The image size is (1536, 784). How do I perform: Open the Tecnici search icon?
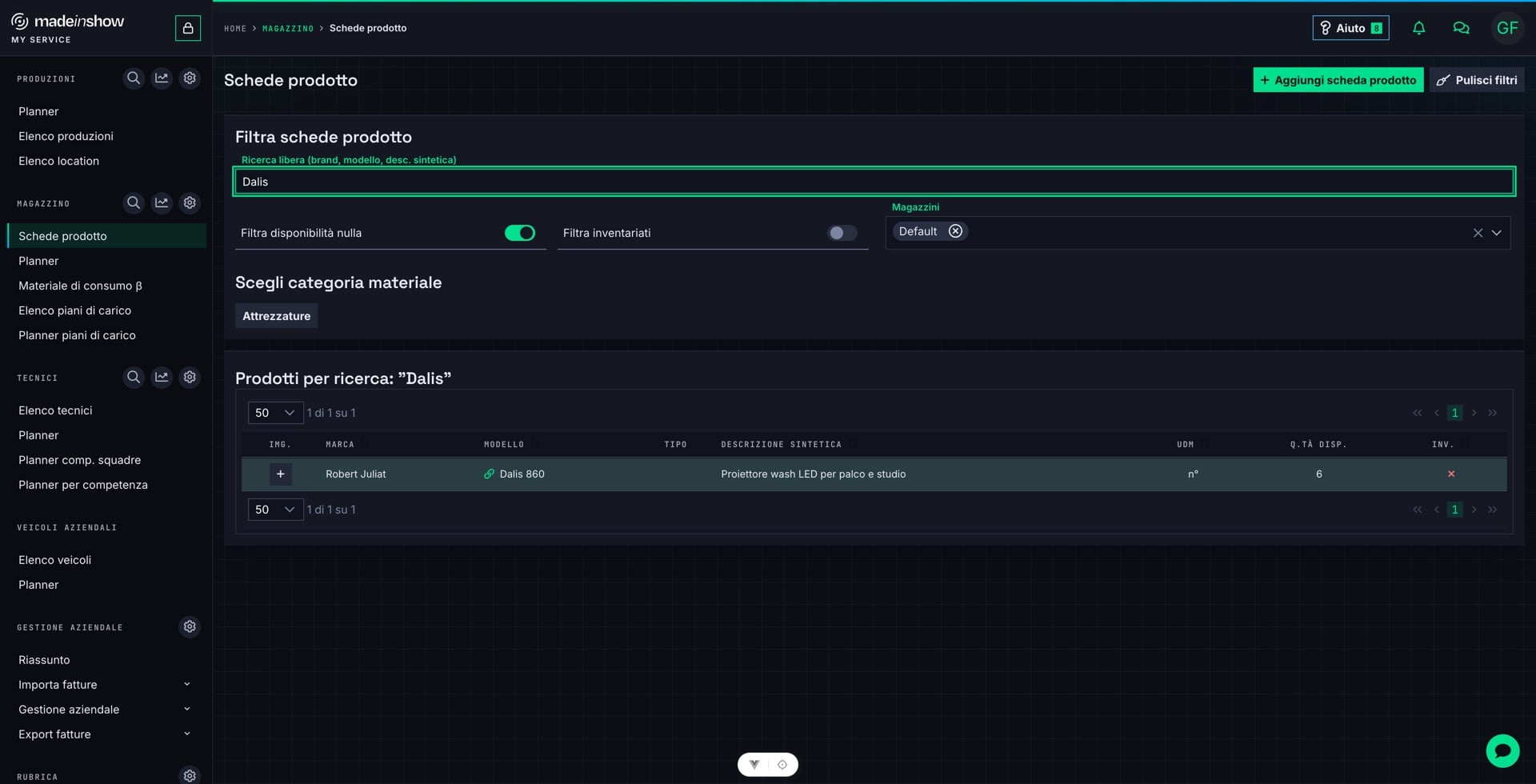(x=134, y=377)
